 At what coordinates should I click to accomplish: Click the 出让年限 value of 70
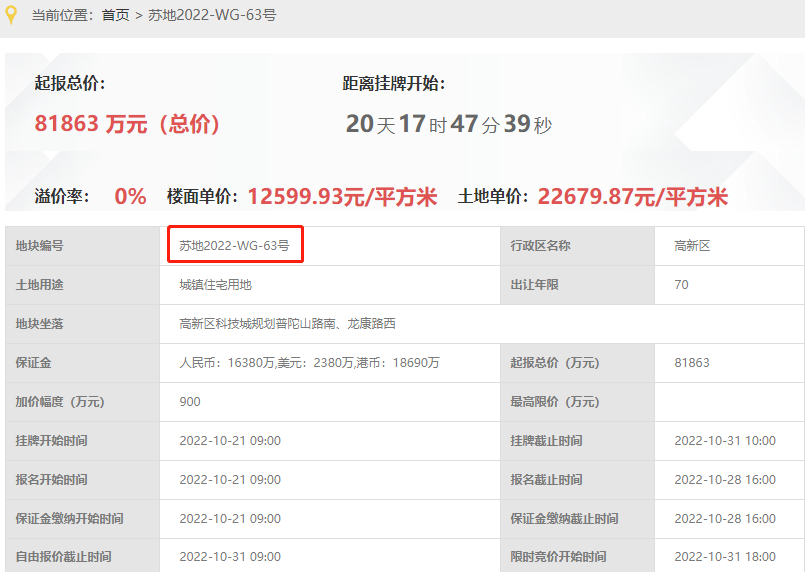[x=682, y=285]
